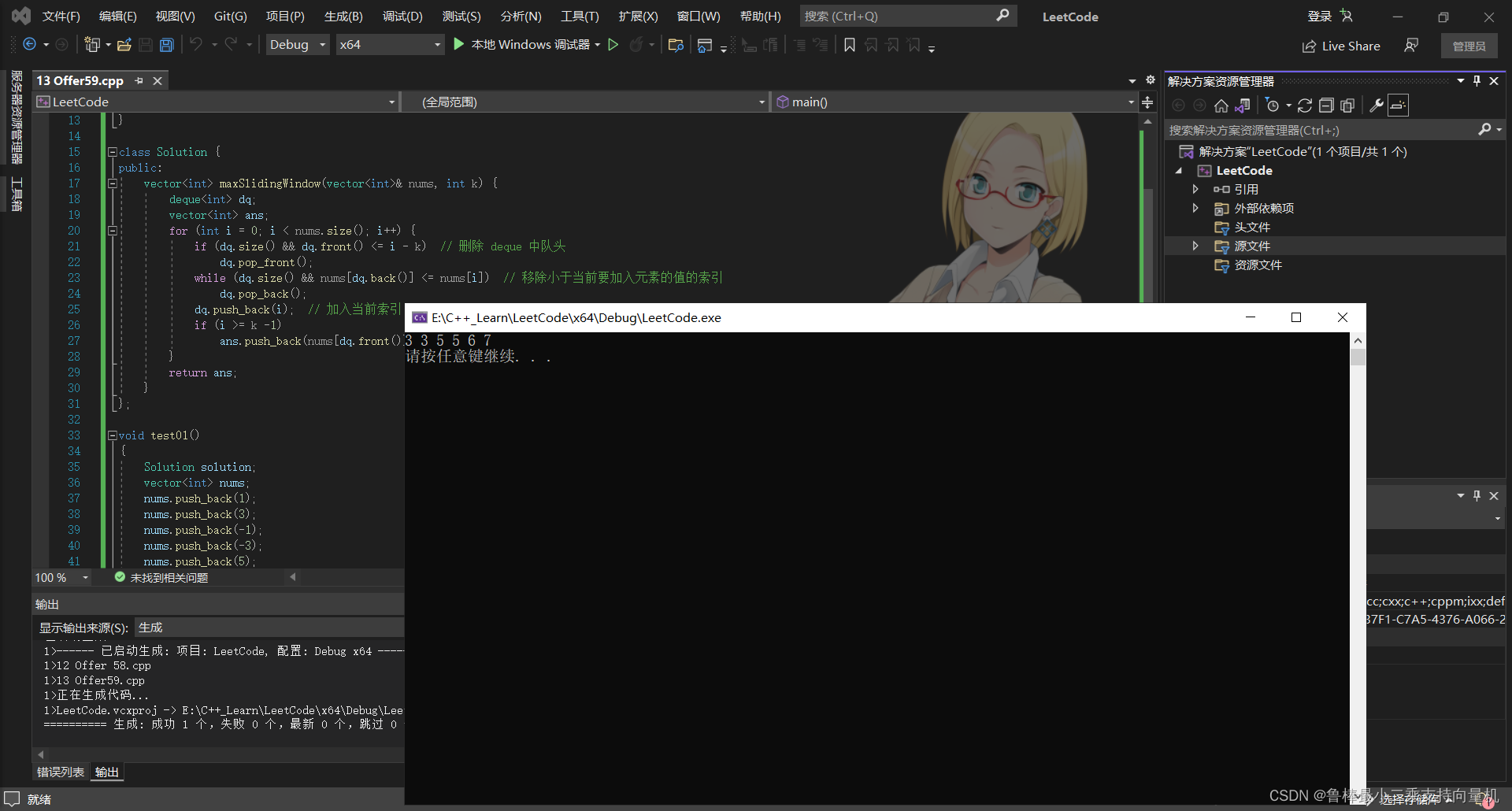1512x811 pixels.
Task: Click the new project toolbar icon
Action: click(92, 45)
